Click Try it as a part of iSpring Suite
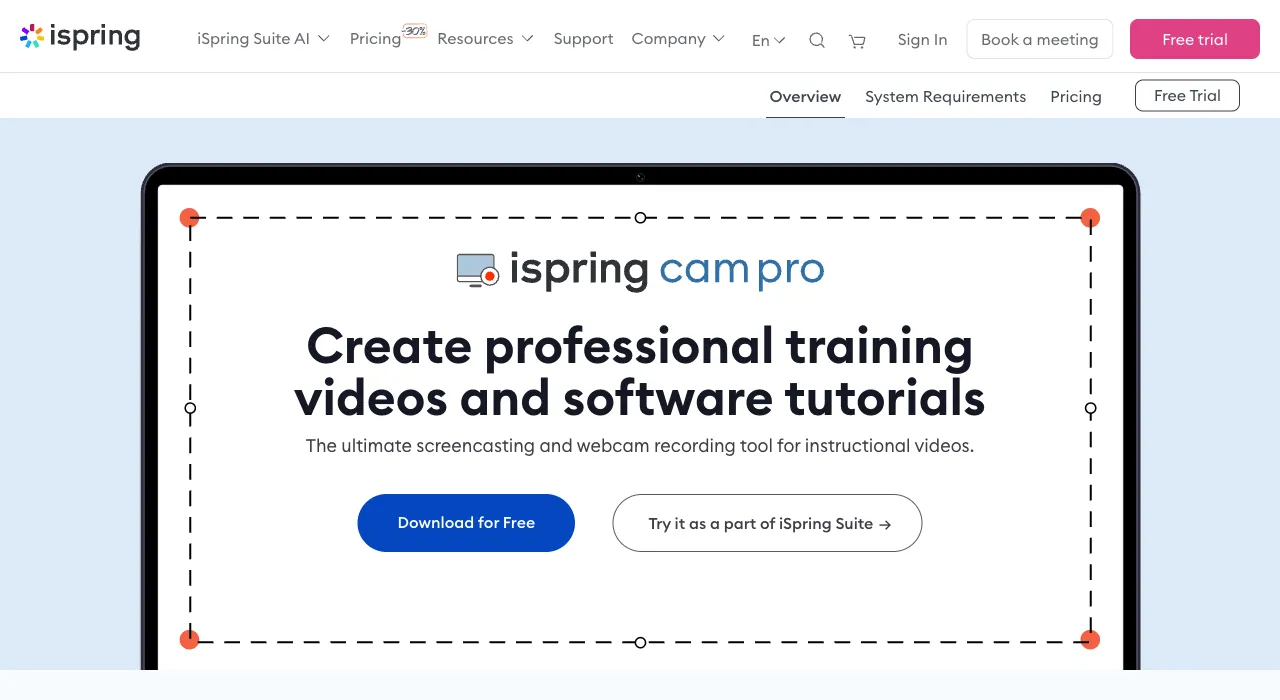The height and width of the screenshot is (700, 1280). click(767, 523)
